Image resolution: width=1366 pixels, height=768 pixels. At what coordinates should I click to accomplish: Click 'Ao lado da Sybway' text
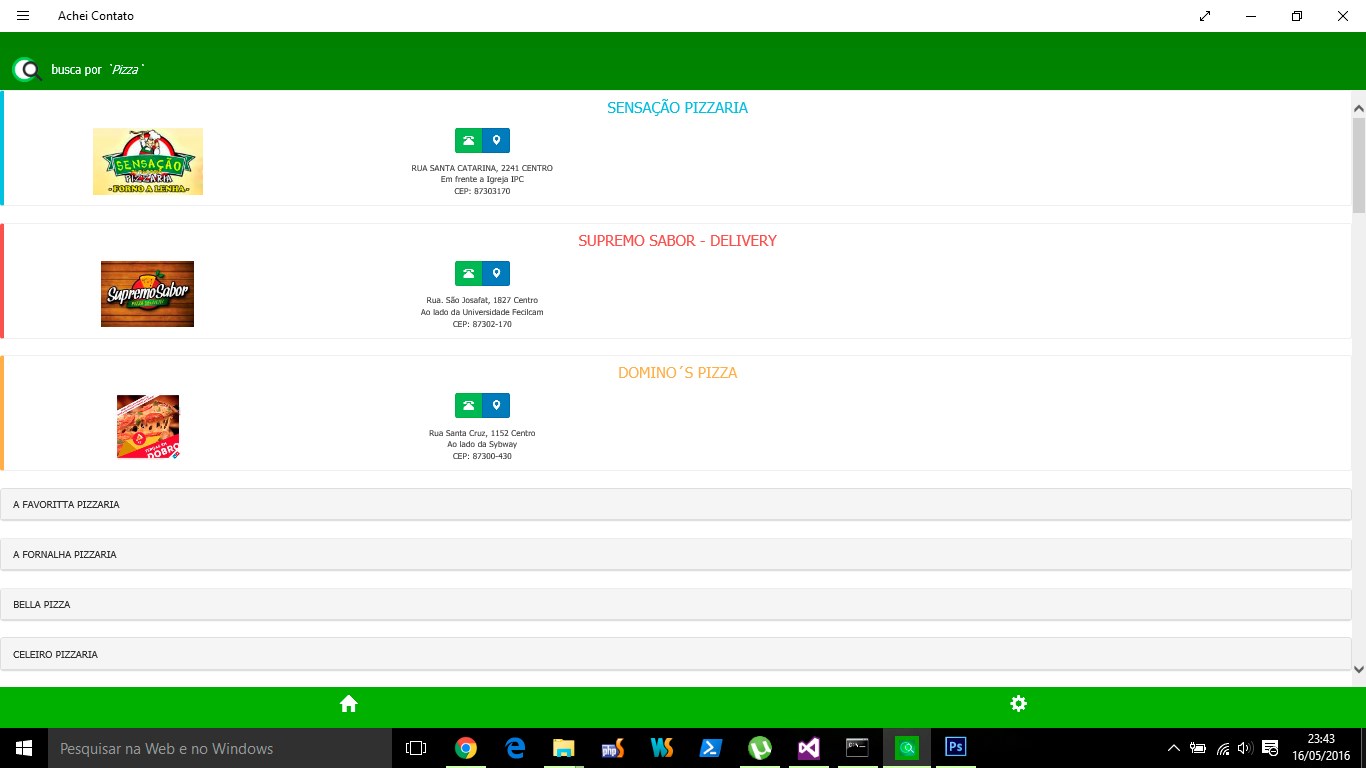(482, 444)
